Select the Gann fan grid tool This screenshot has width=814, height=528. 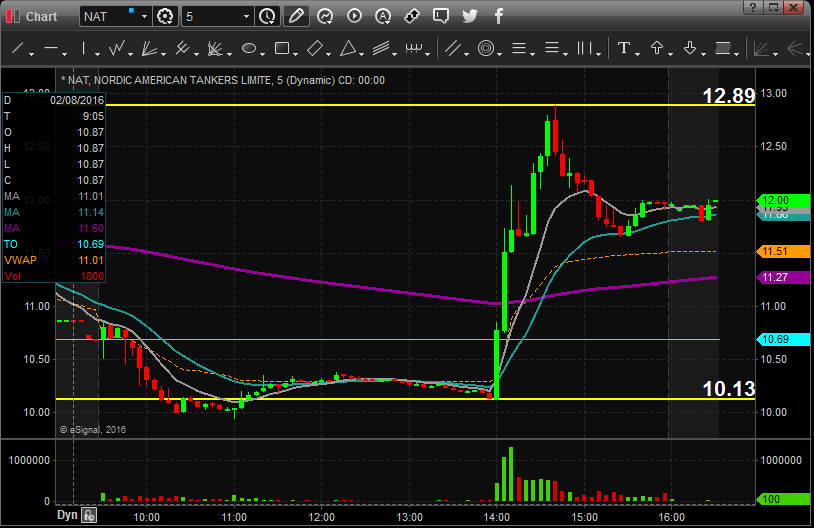[215, 49]
